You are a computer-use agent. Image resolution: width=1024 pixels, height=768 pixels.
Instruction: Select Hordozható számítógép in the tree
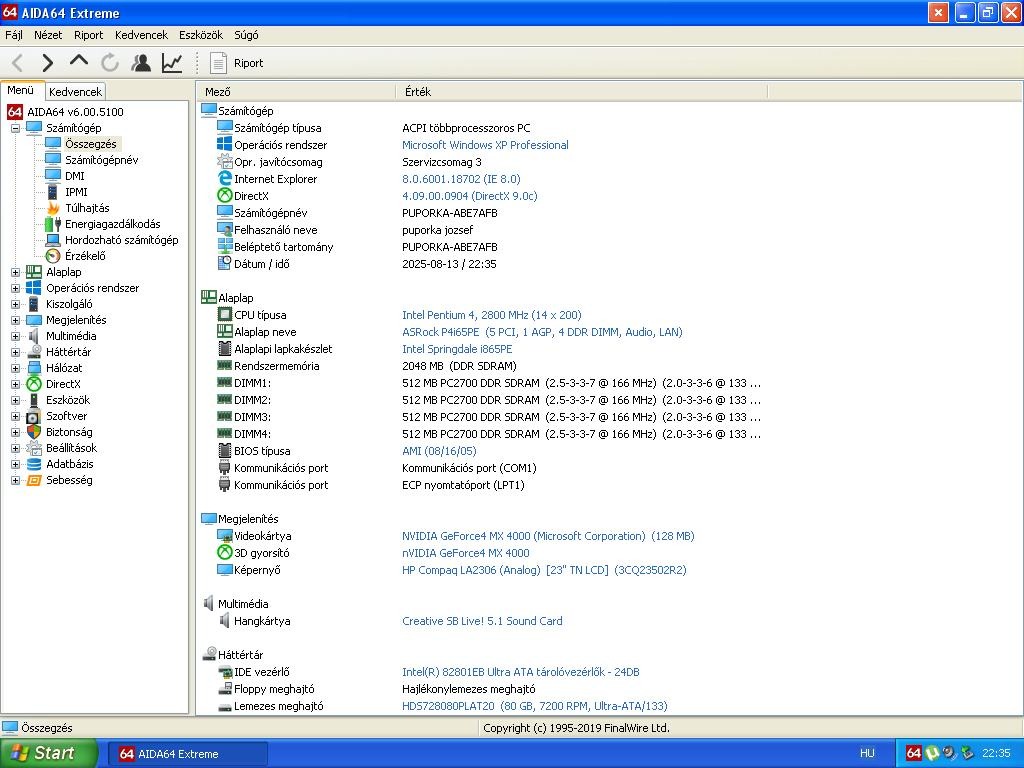(121, 240)
